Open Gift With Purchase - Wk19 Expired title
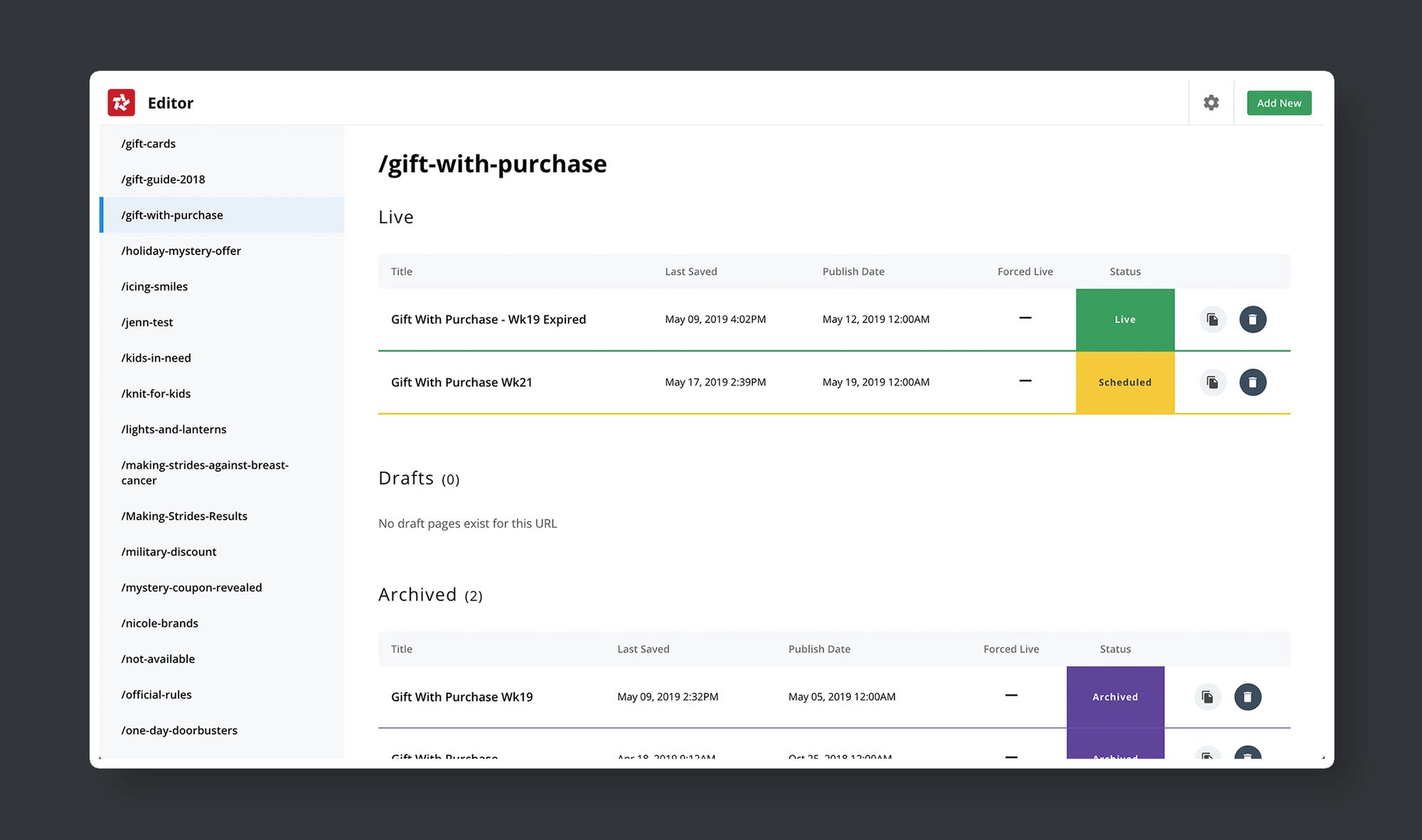The image size is (1422, 840). pos(488,319)
